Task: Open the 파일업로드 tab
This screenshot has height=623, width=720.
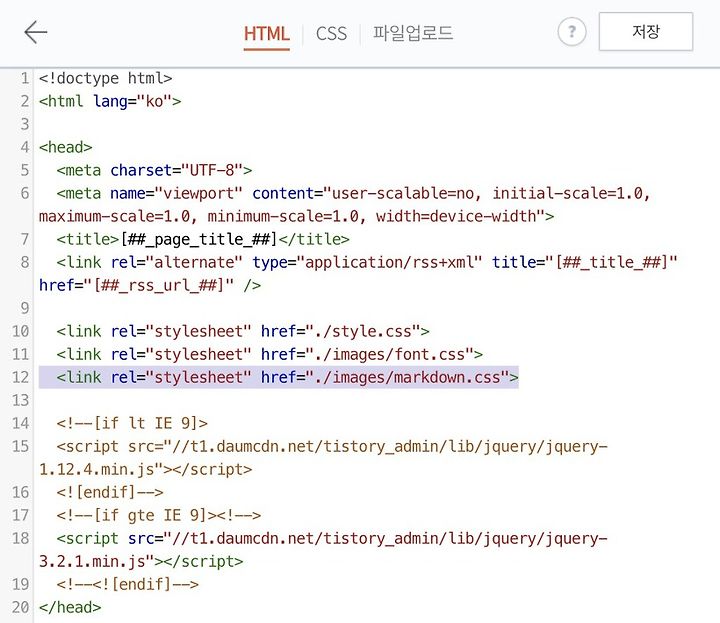Action: click(x=413, y=33)
